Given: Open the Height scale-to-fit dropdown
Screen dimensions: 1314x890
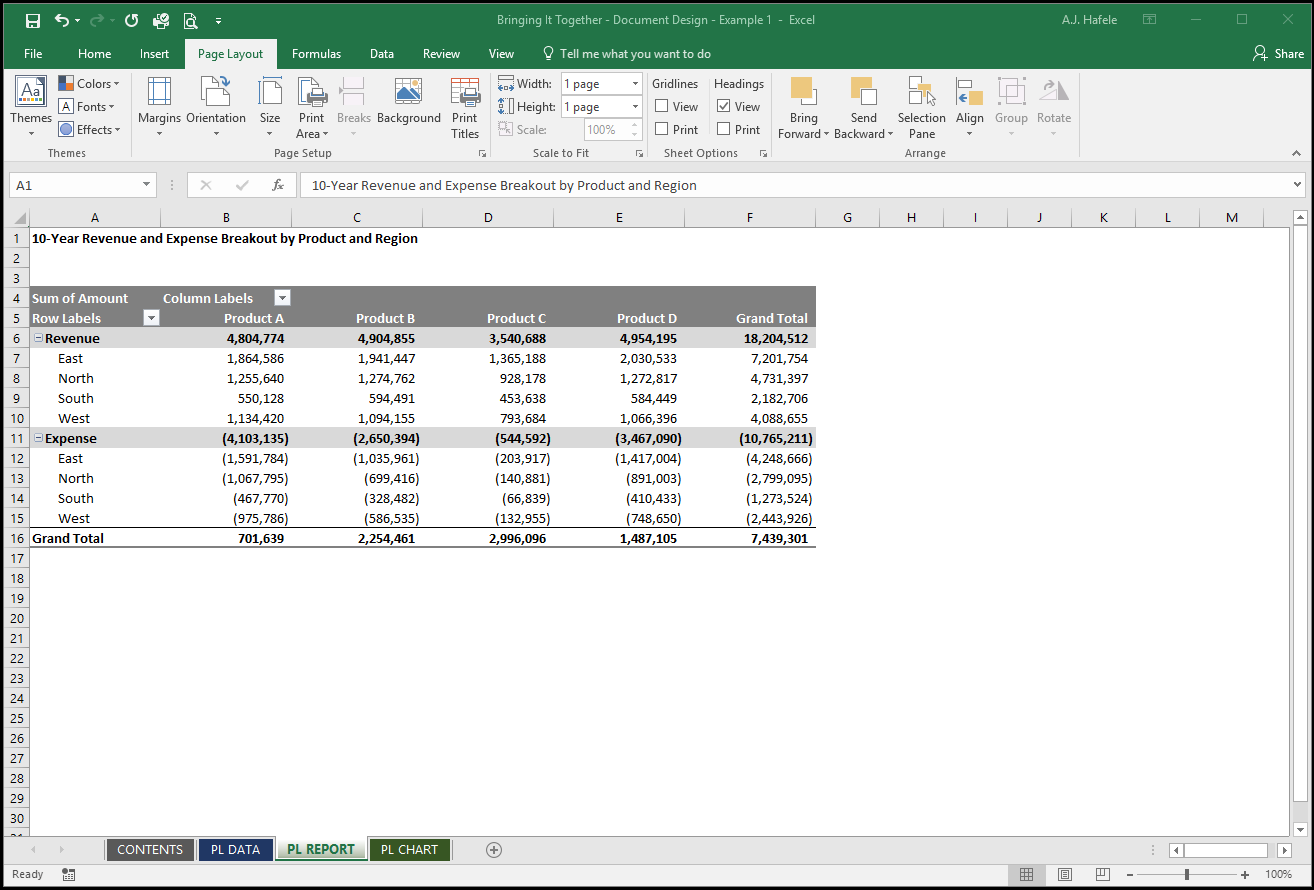Looking at the screenshot, I should pyautogui.click(x=635, y=107).
